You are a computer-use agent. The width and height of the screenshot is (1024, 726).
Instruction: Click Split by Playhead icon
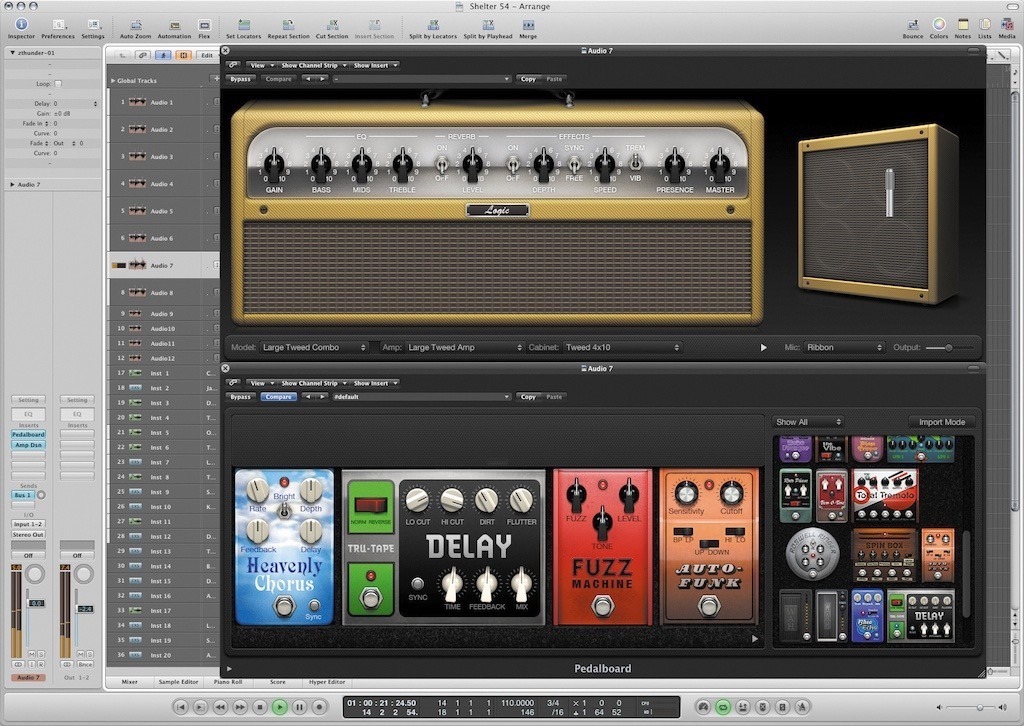(488, 25)
